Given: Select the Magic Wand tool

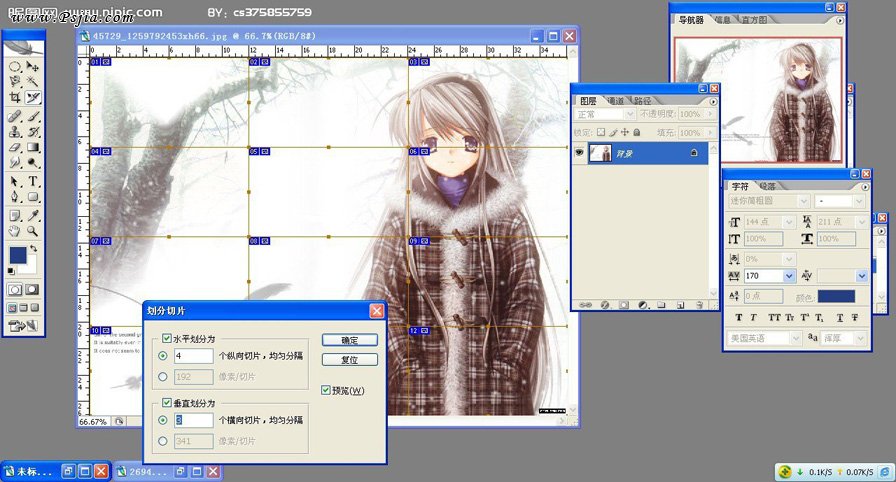Looking at the screenshot, I should coord(33,82).
